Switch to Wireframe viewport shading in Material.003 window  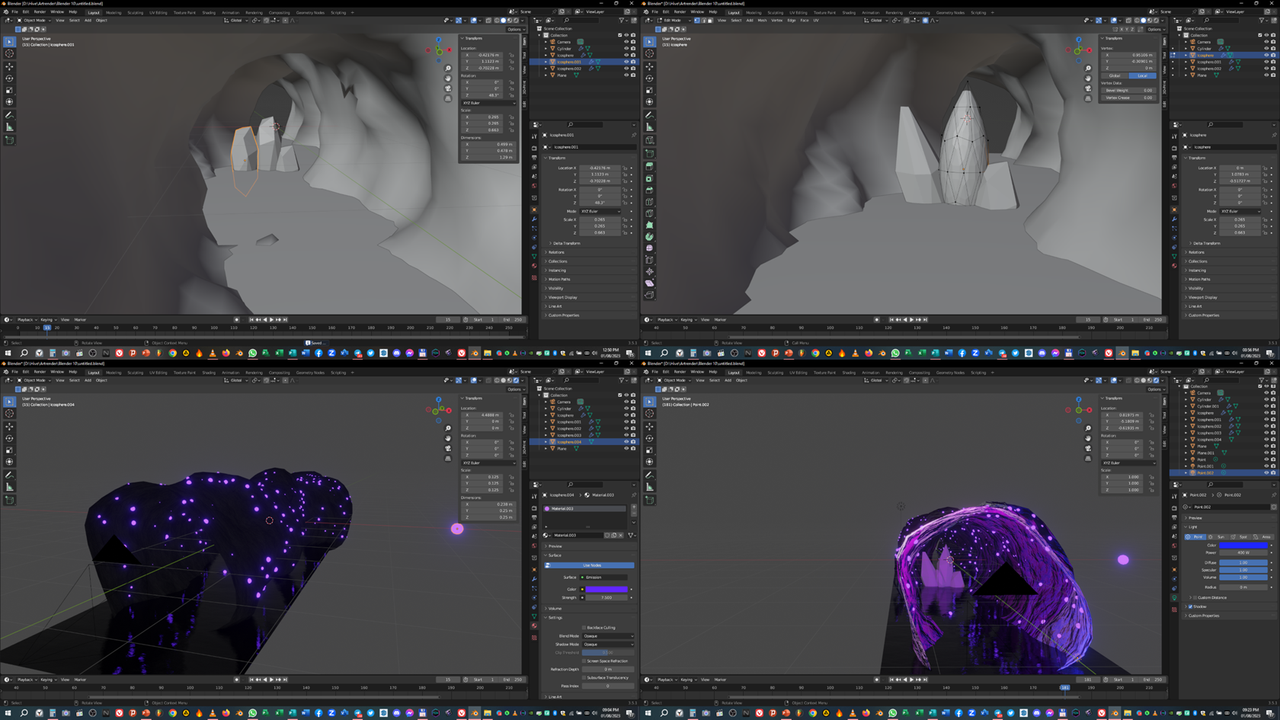coord(497,380)
